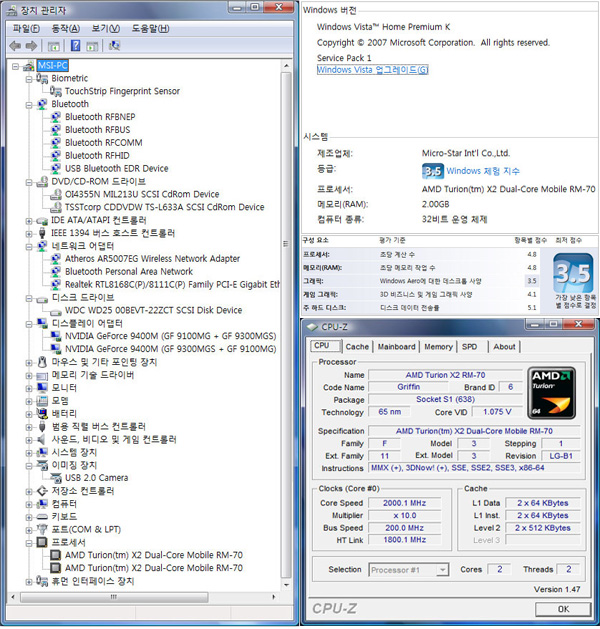This screenshot has width=600, height=629.
Task: Click the AMD Turion logo in CPU-Z
Action: pyautogui.click(x=551, y=393)
